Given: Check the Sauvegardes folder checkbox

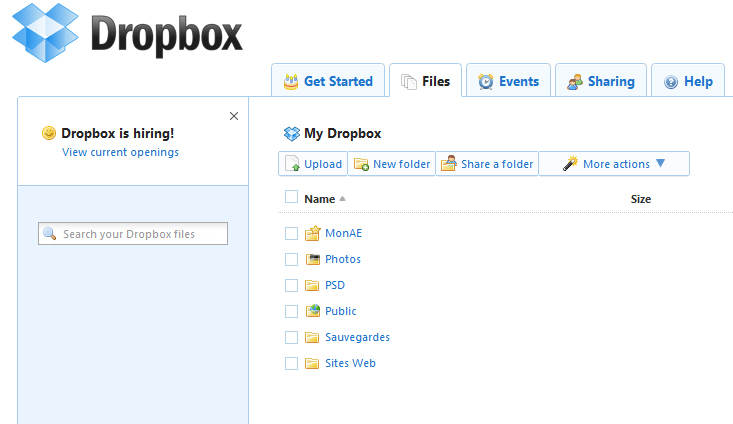Looking at the screenshot, I should click(x=291, y=337).
